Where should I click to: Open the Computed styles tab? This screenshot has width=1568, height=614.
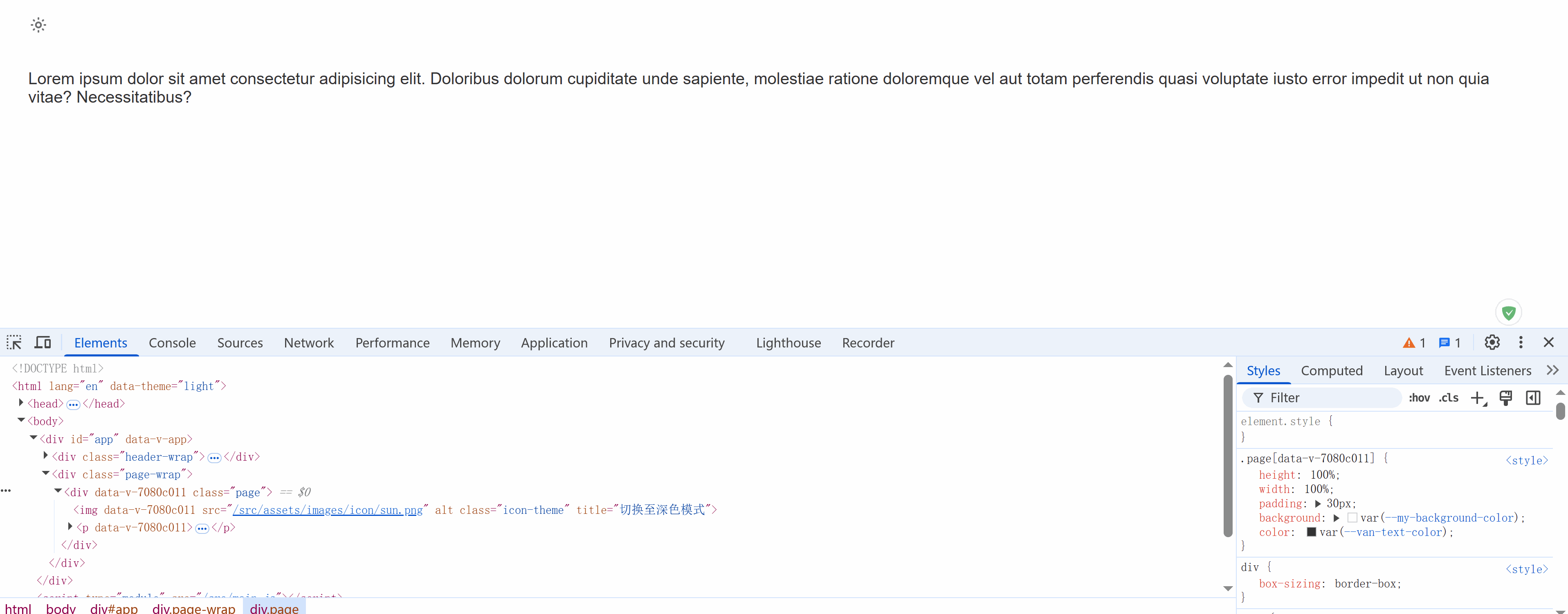[x=1331, y=371]
